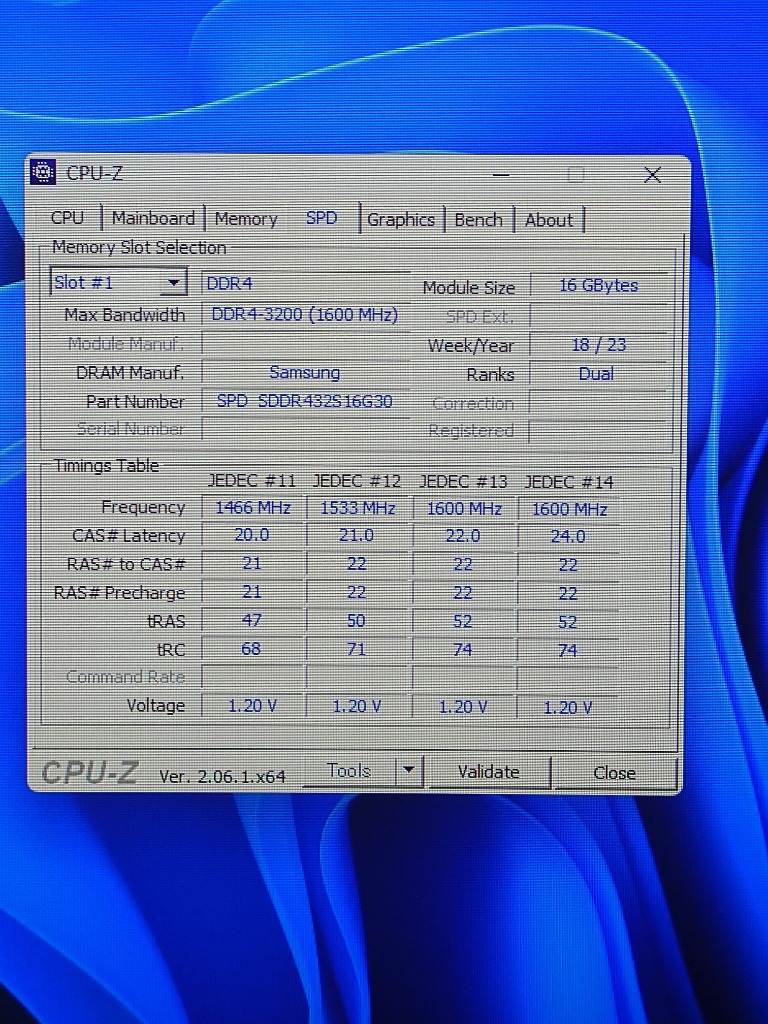This screenshot has width=768, height=1024.
Task: Open the Graphics tab
Action: [401, 219]
